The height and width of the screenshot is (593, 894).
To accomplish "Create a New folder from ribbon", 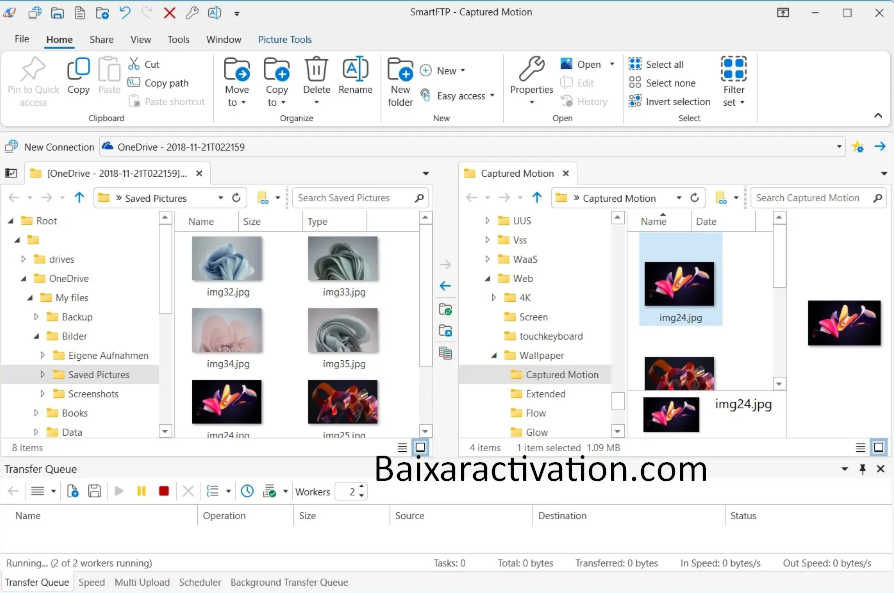I will coord(400,81).
